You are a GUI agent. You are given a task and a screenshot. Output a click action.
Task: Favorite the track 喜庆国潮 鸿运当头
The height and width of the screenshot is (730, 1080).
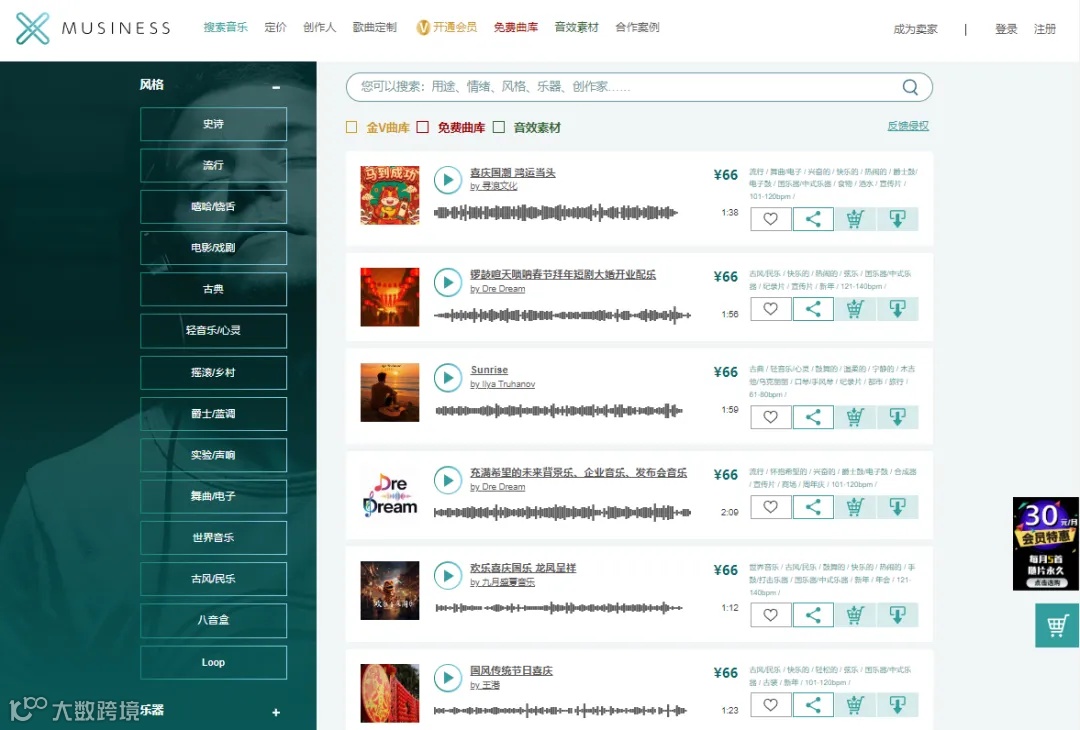pos(770,218)
